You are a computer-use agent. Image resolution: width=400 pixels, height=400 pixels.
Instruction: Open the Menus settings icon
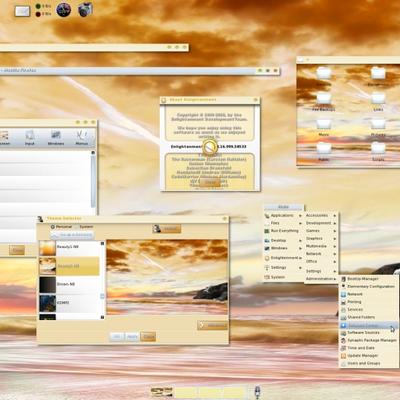click(x=82, y=138)
